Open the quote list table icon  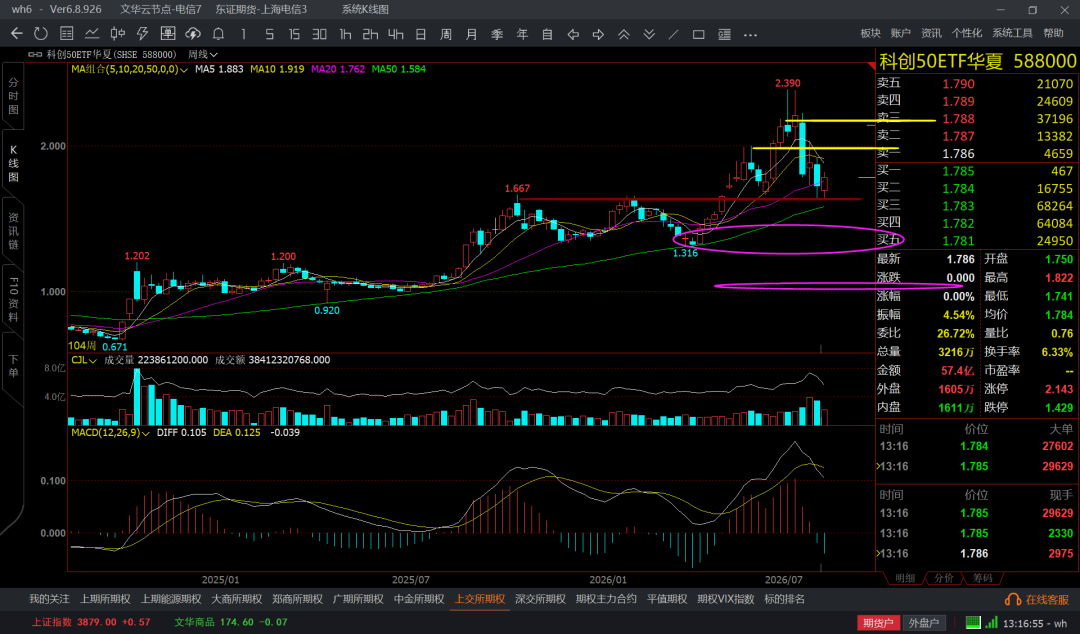67,34
